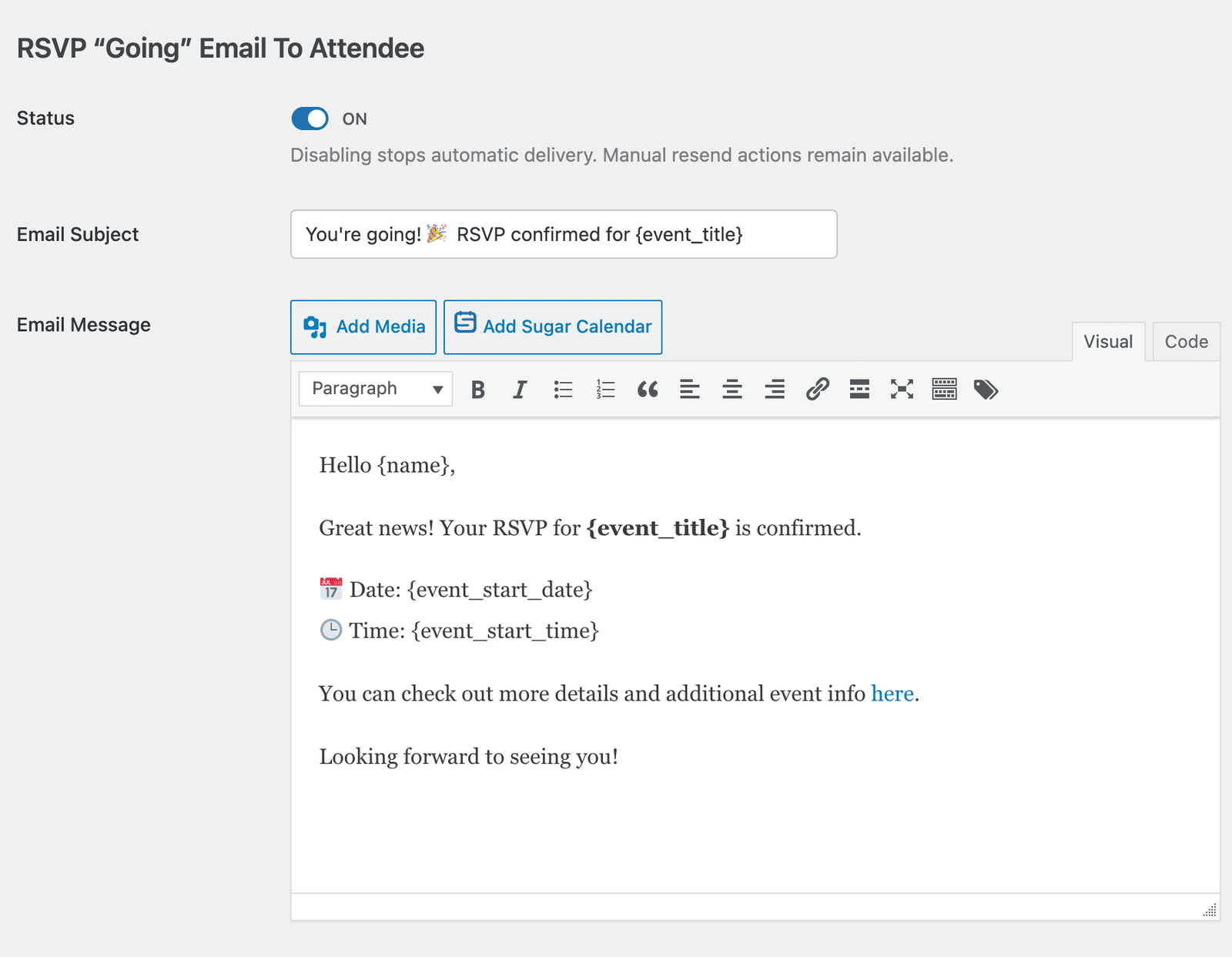Insert or edit link icon
Viewport: 1232px width, 957px height.
tap(817, 390)
